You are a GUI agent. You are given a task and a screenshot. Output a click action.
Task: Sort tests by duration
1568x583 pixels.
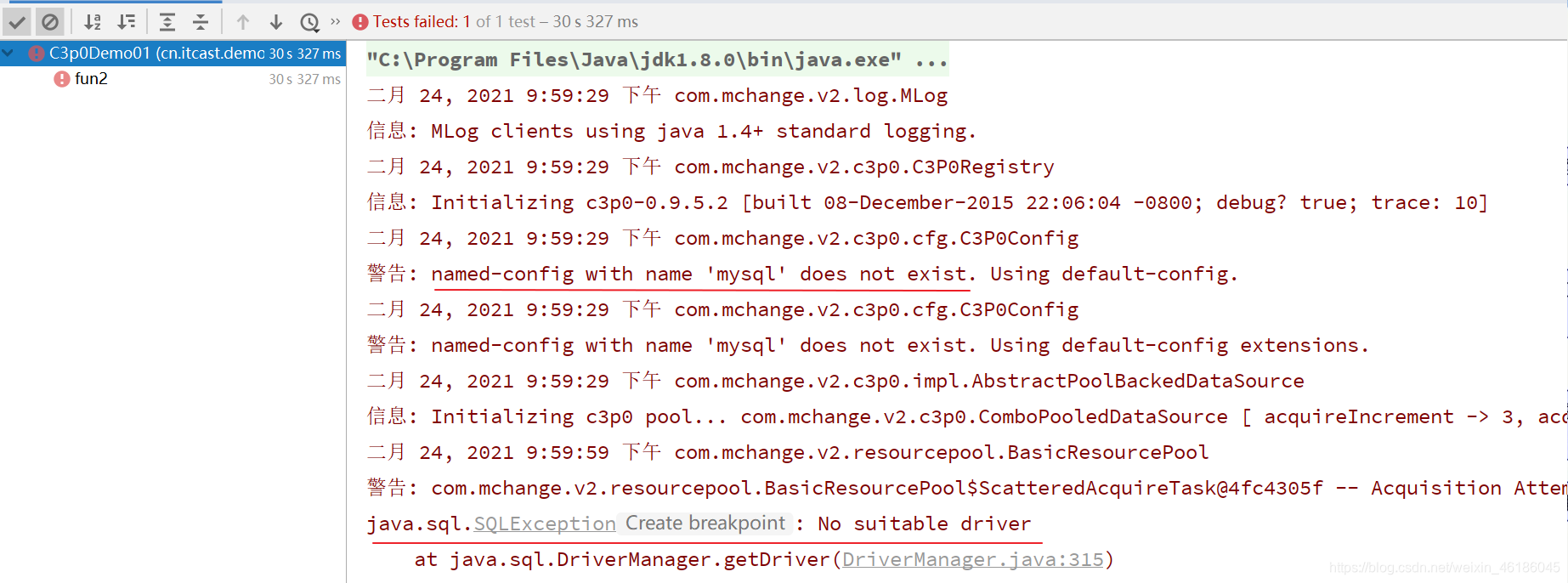[126, 23]
